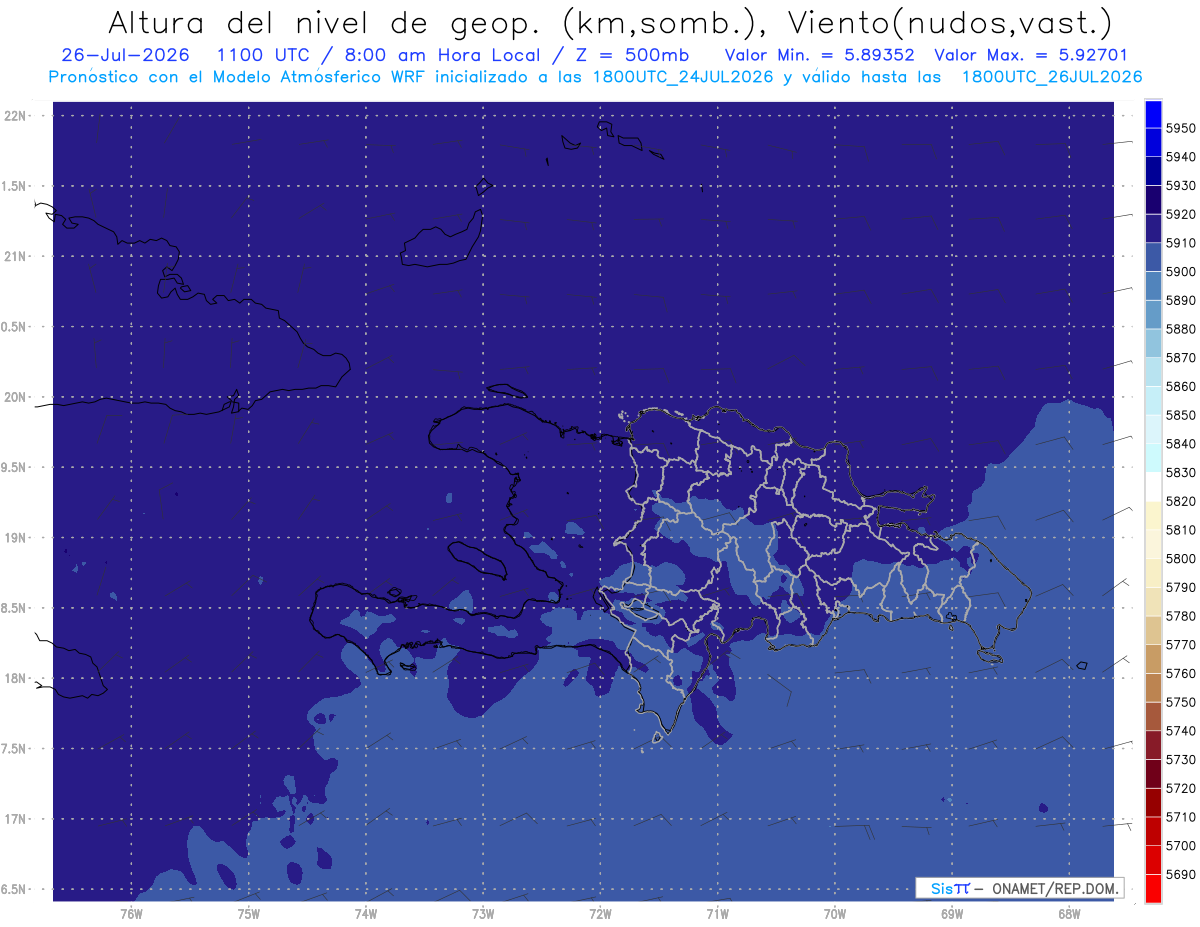Click the "5880" legend value
This screenshot has height=927, width=1200.
pos(1180,329)
